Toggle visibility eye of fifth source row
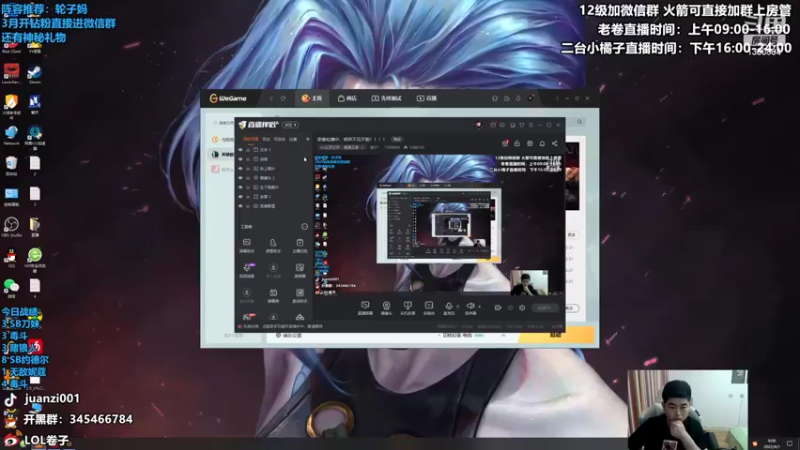This screenshot has width=800, height=450. coord(240,187)
